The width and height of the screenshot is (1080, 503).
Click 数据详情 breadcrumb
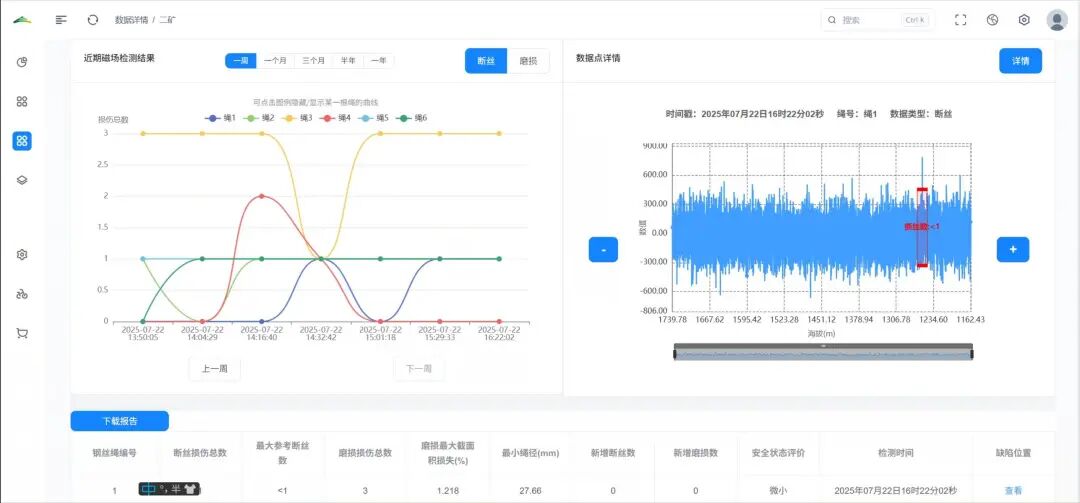coord(132,20)
